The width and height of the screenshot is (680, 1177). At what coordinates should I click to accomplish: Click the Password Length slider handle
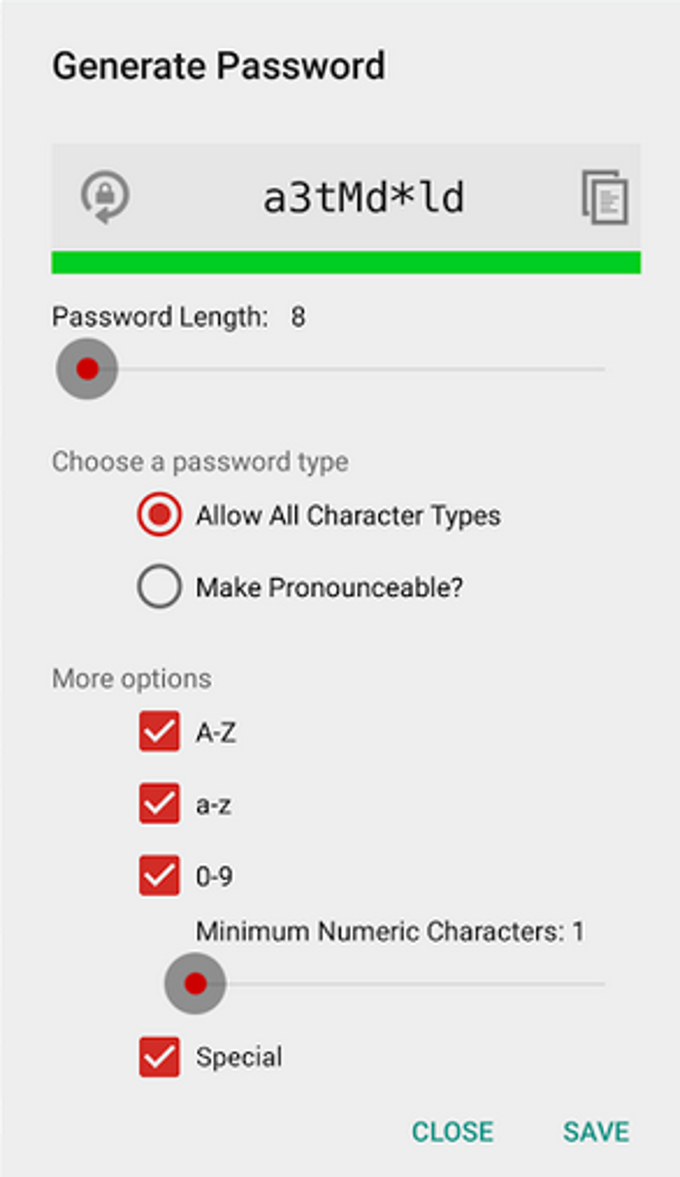point(87,369)
